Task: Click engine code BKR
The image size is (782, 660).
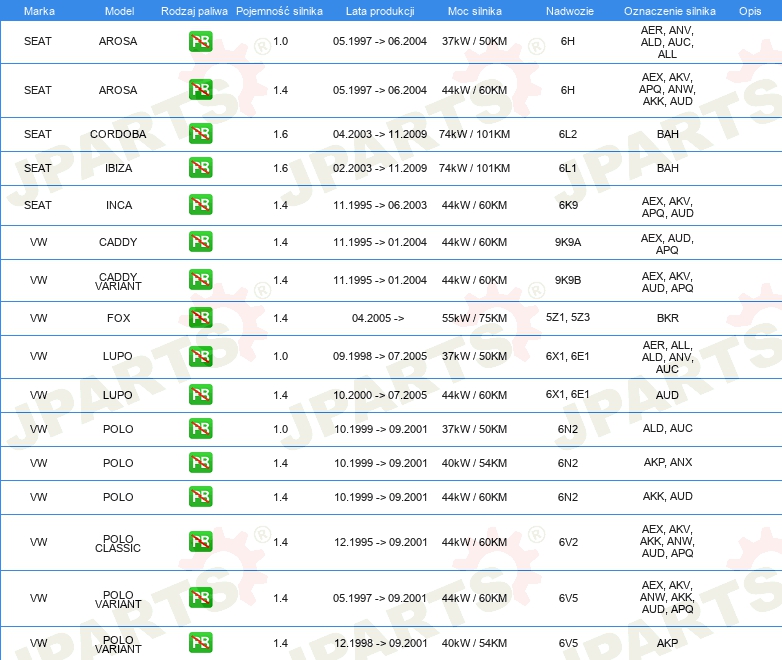Action: (x=668, y=318)
